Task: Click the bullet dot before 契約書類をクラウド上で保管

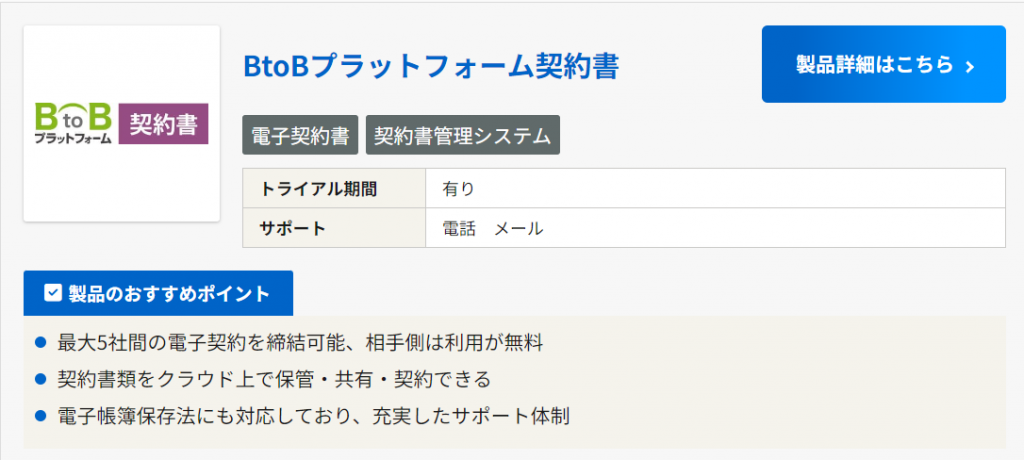Action: (x=41, y=379)
